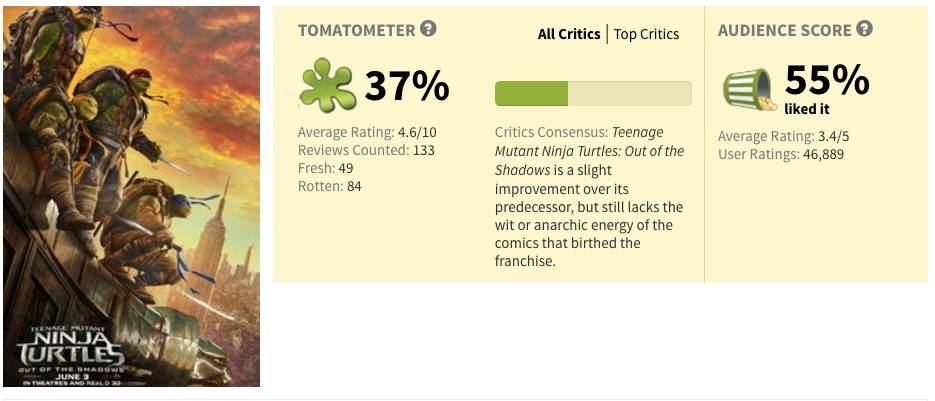Click the Audience Score help question mark icon
This screenshot has height=401, width=935.
coord(864,29)
